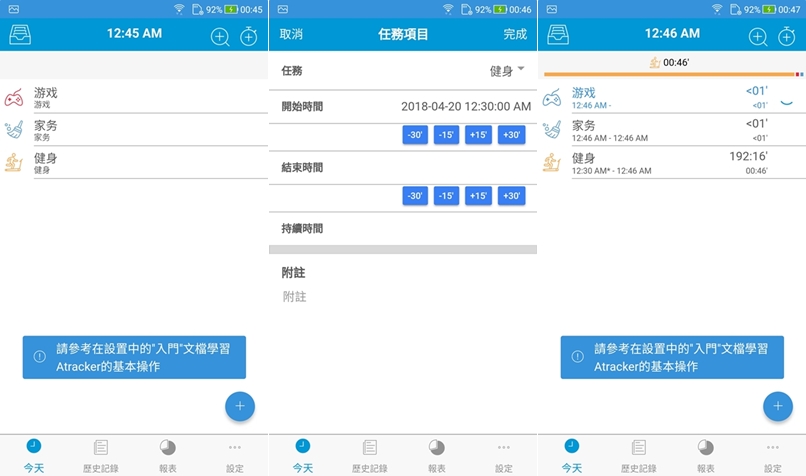Tap the right Atracker tutorial banner text
Viewport: 806px width, 476px height.
(x=681, y=357)
